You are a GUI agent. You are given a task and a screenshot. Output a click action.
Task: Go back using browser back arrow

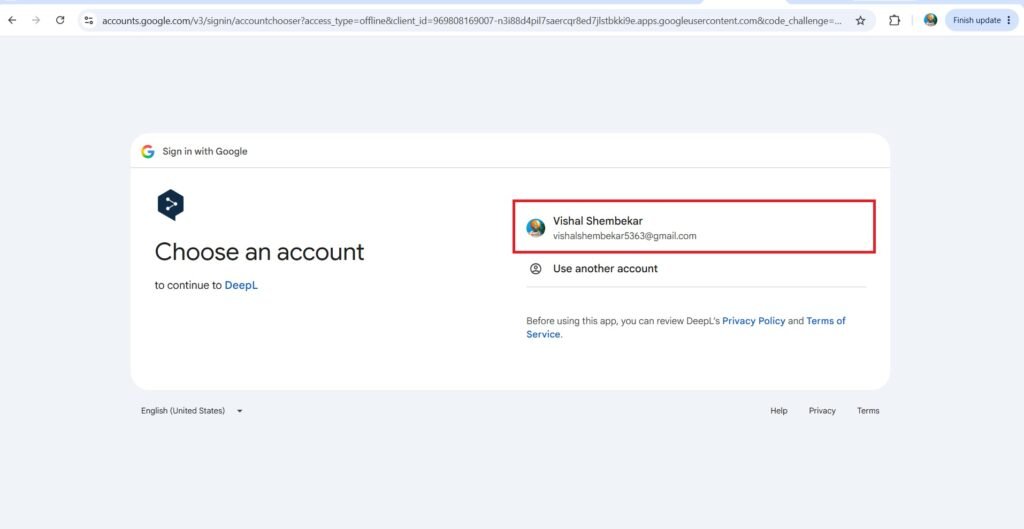coord(12,20)
